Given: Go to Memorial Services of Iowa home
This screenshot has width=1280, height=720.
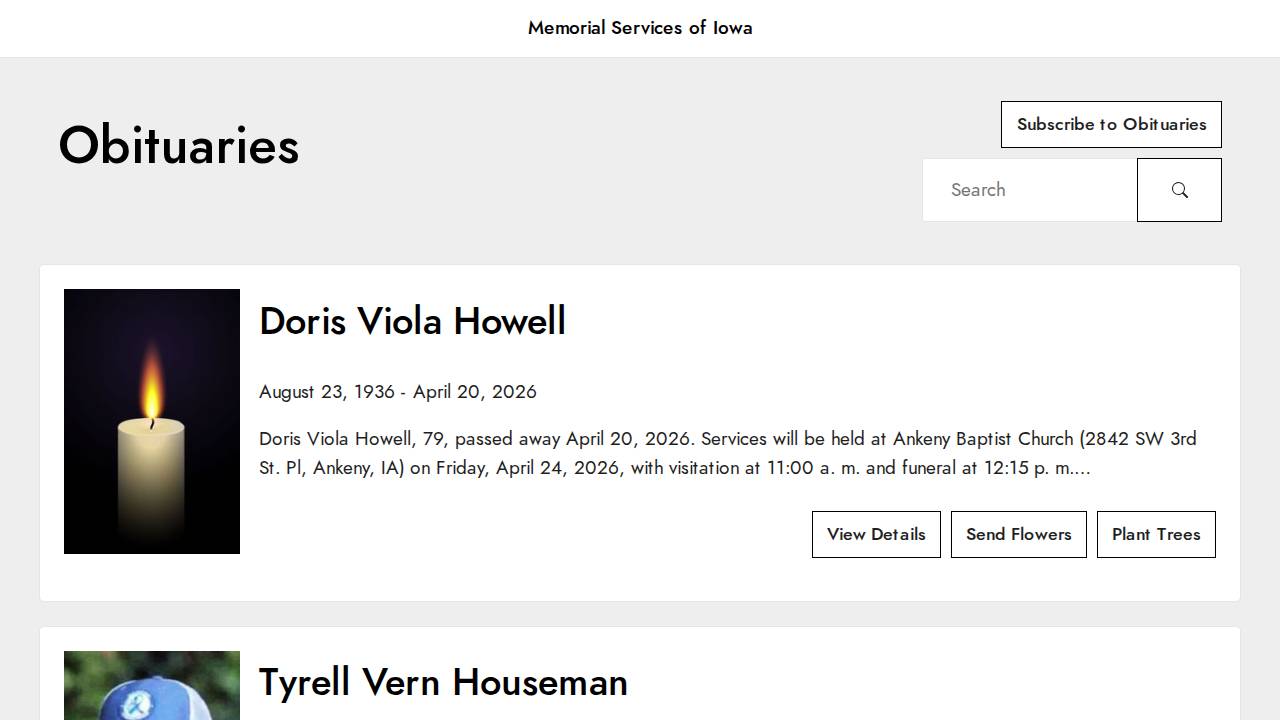Looking at the screenshot, I should click(x=640, y=28).
